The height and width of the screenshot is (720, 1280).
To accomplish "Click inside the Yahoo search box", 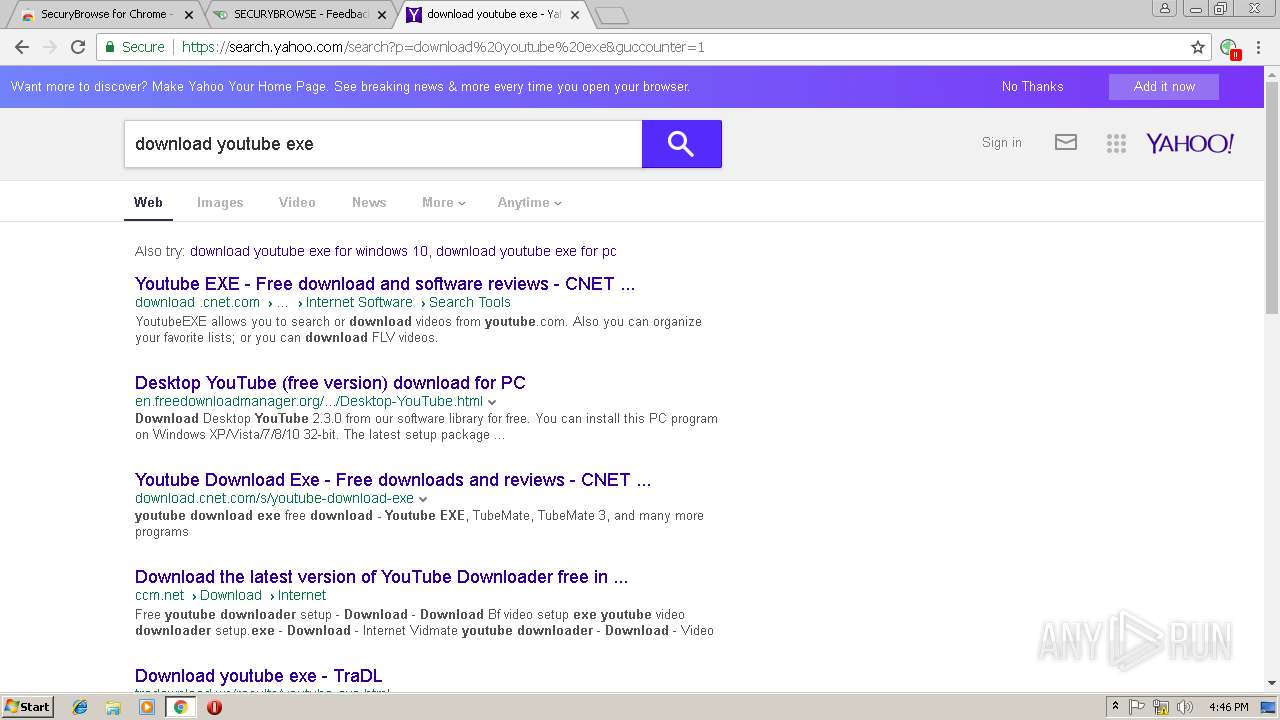I will click(x=383, y=144).
